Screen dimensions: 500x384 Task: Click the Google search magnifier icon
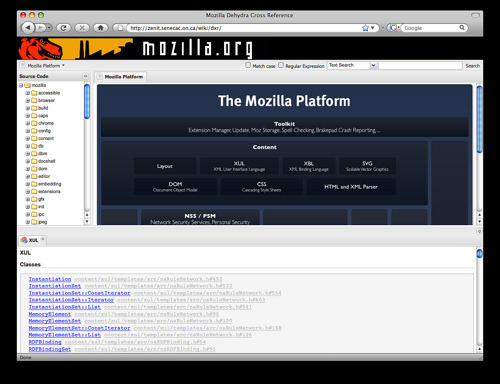point(462,28)
